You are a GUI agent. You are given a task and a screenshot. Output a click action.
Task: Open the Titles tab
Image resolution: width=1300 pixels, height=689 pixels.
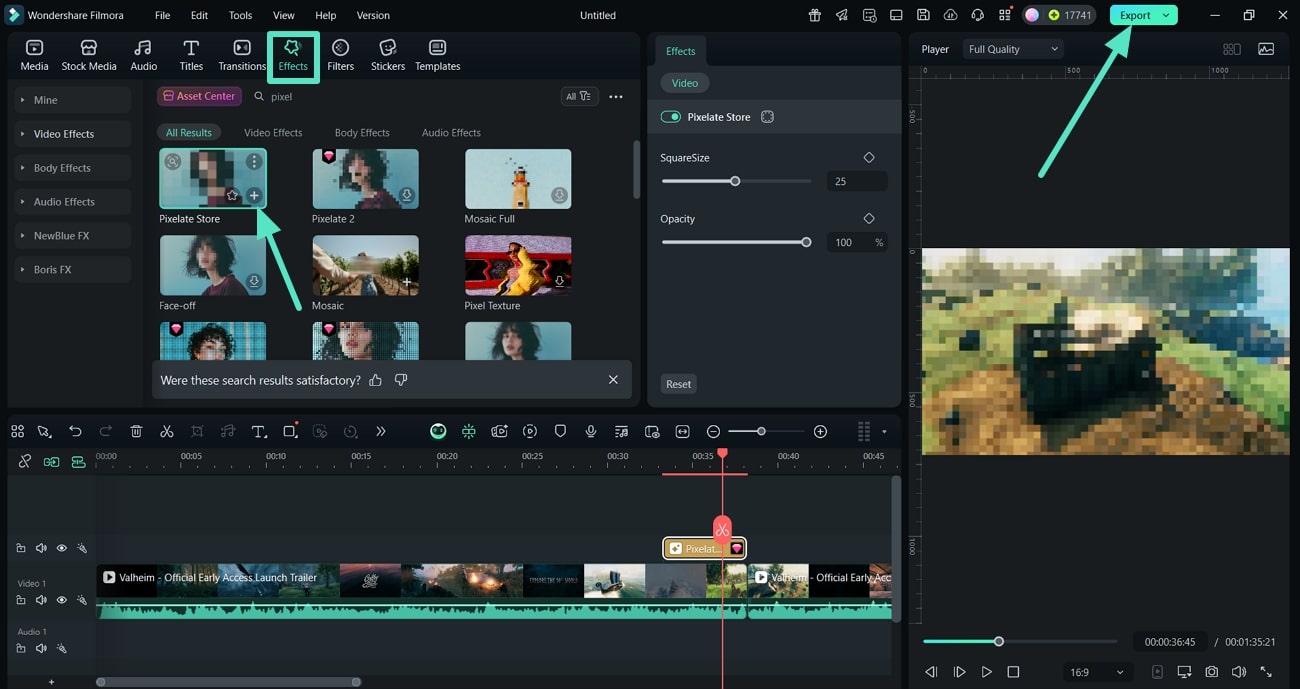click(191, 55)
